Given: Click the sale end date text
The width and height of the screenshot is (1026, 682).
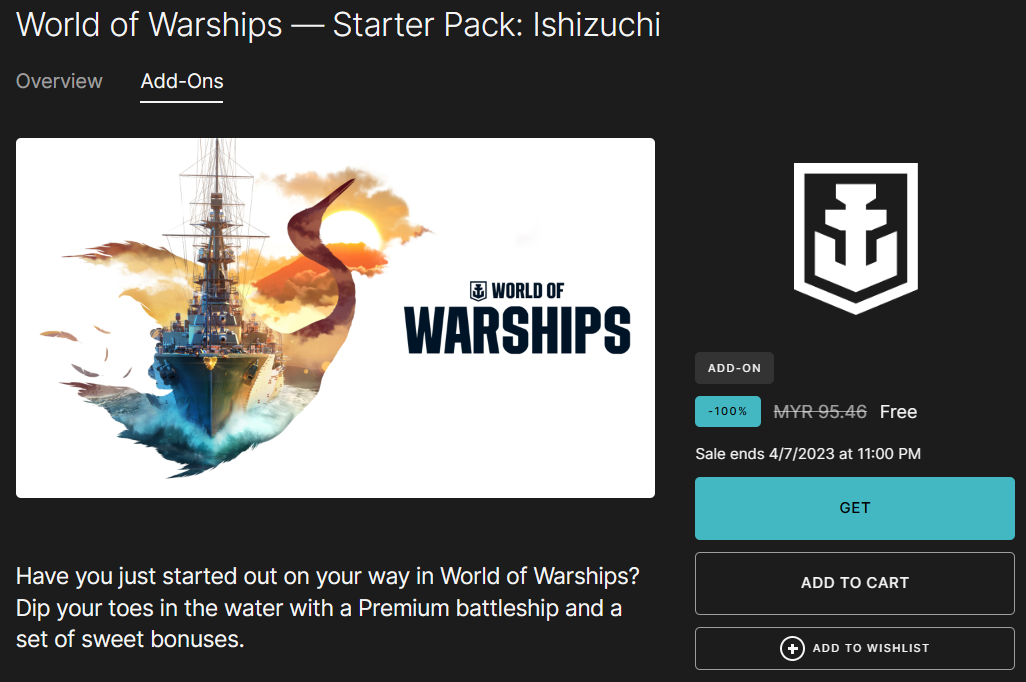Looking at the screenshot, I should coord(807,454).
